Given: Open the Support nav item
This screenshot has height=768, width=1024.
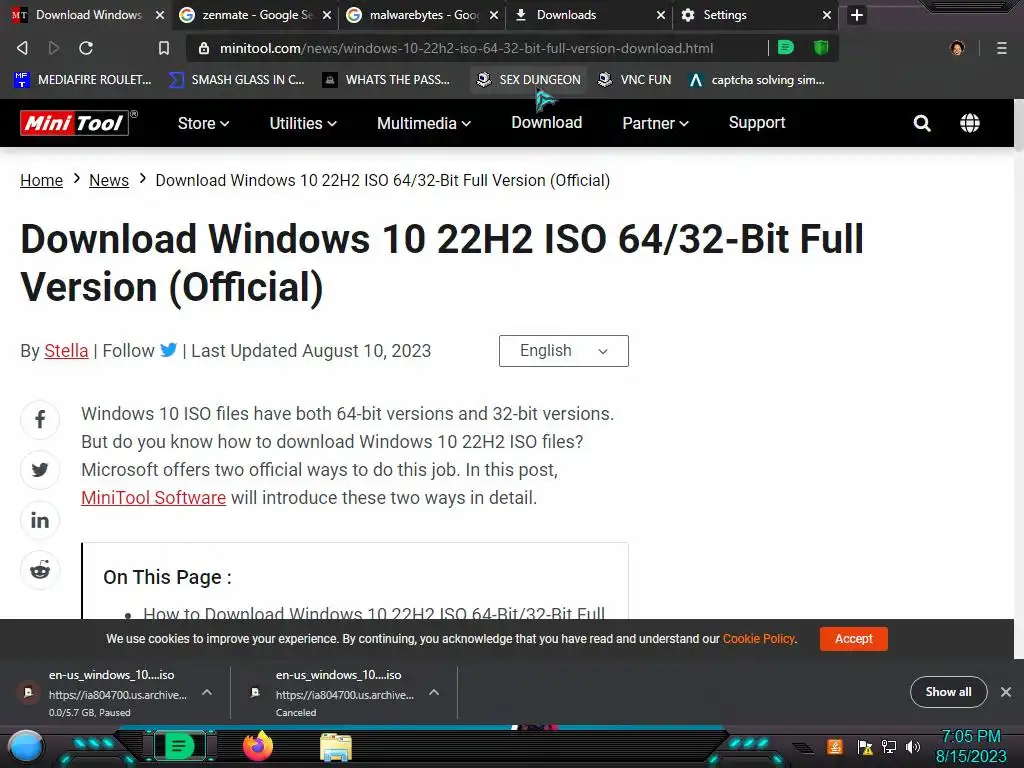Looking at the screenshot, I should click(757, 123).
